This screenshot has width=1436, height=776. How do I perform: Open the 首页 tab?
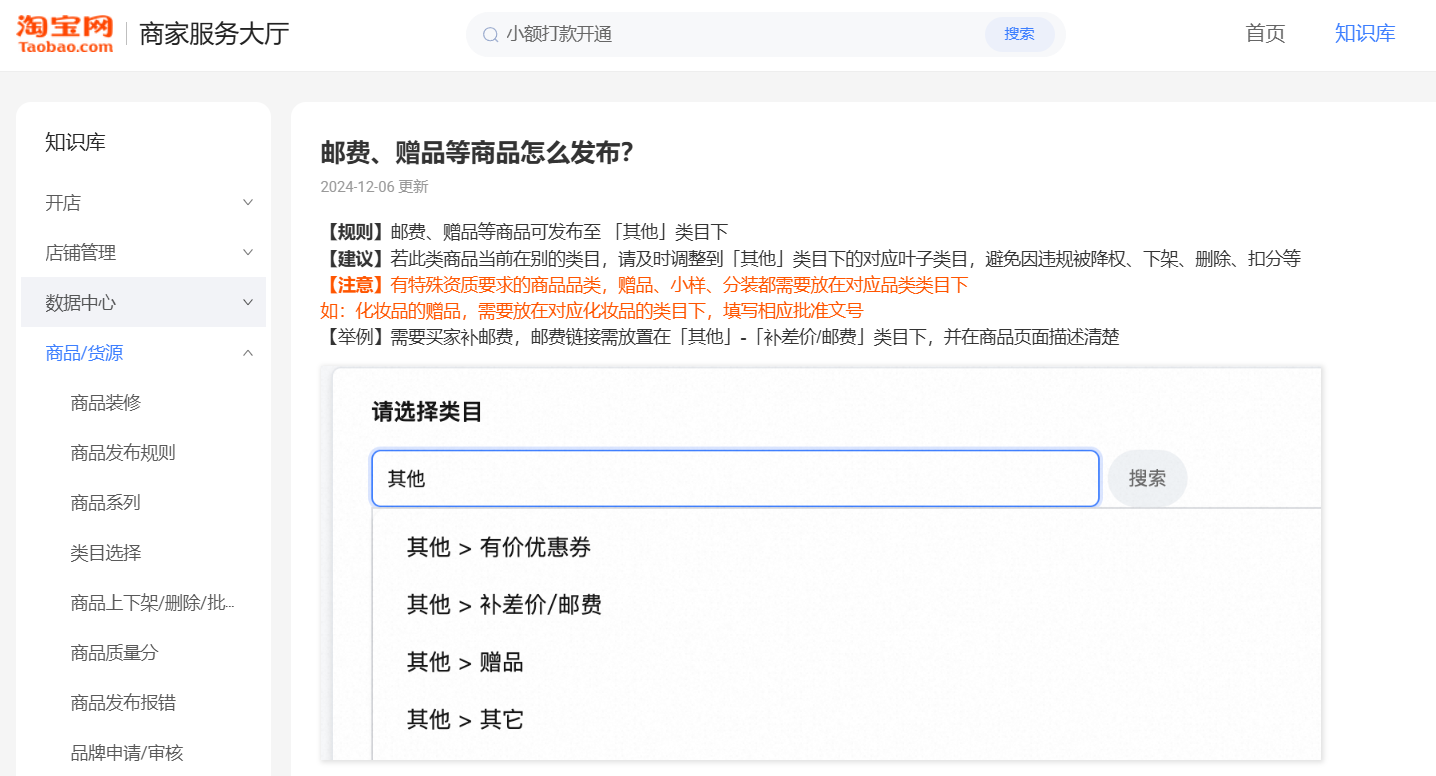[1265, 33]
